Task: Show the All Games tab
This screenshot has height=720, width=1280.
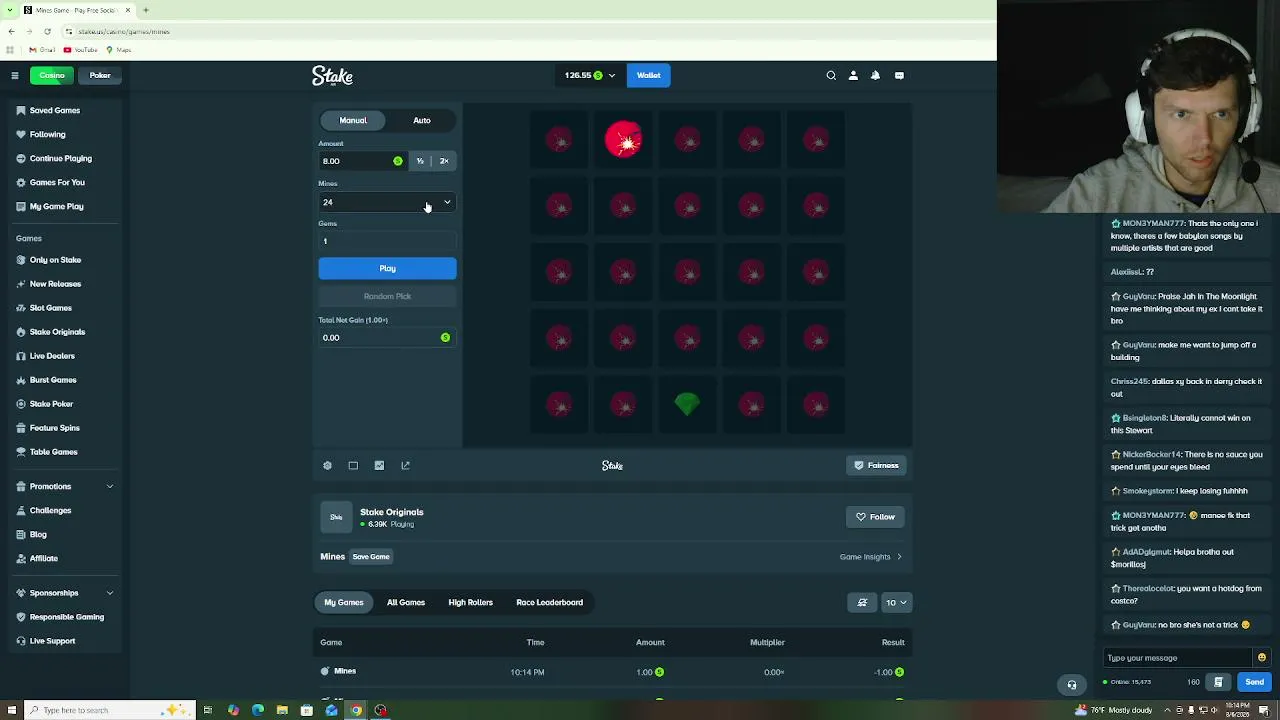Action: tap(406, 602)
